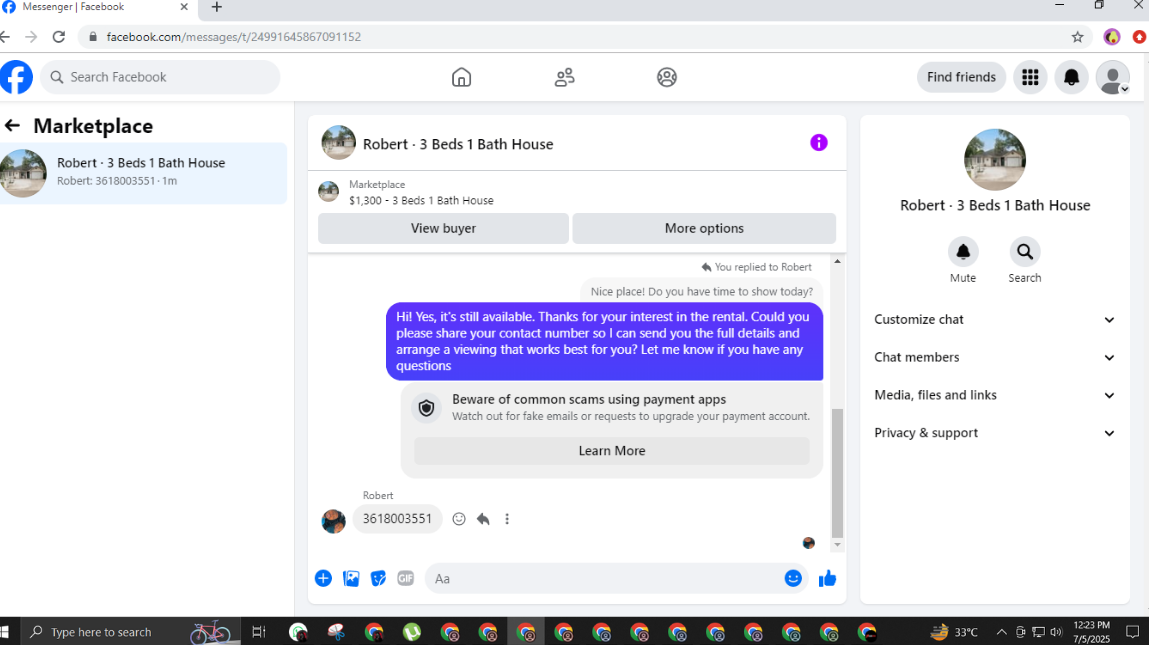Click the taskbar volume icon
Image resolution: width=1149 pixels, height=645 pixels.
(x=1056, y=632)
